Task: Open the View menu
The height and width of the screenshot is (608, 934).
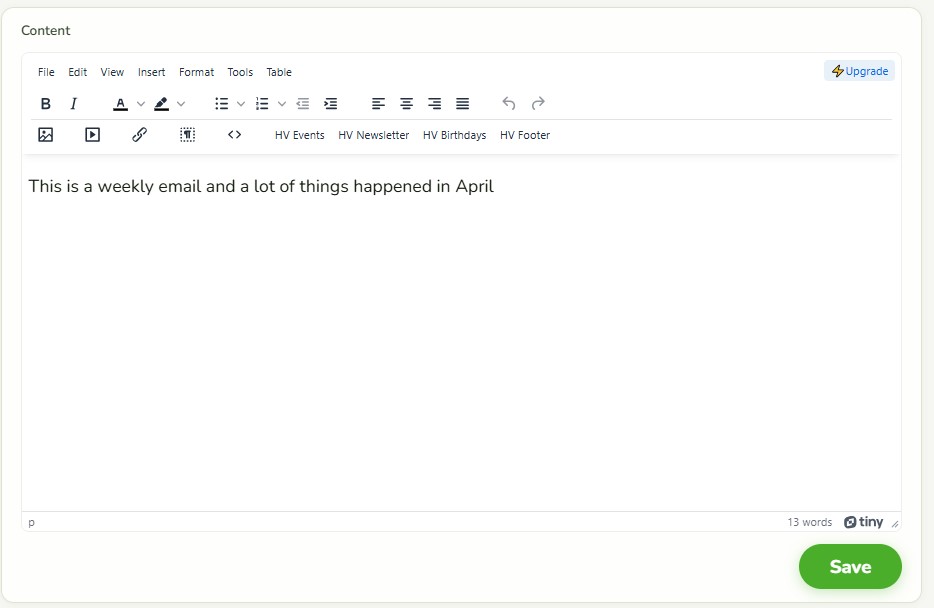Action: [x=112, y=72]
